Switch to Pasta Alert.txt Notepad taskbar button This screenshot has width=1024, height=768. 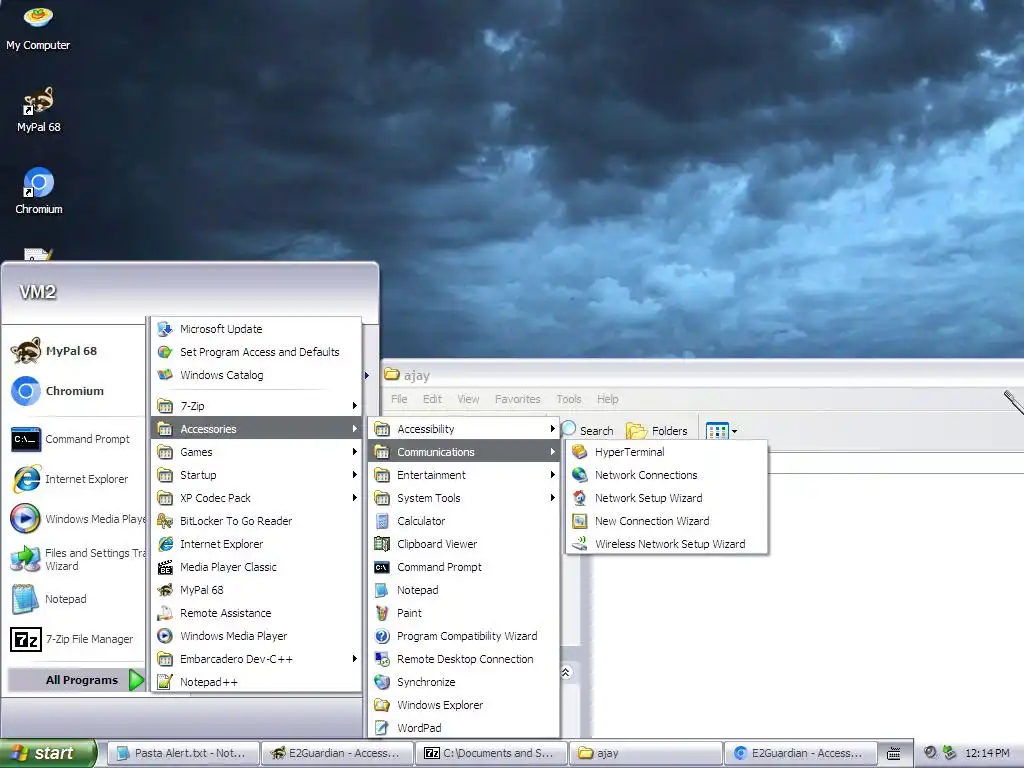pos(182,753)
